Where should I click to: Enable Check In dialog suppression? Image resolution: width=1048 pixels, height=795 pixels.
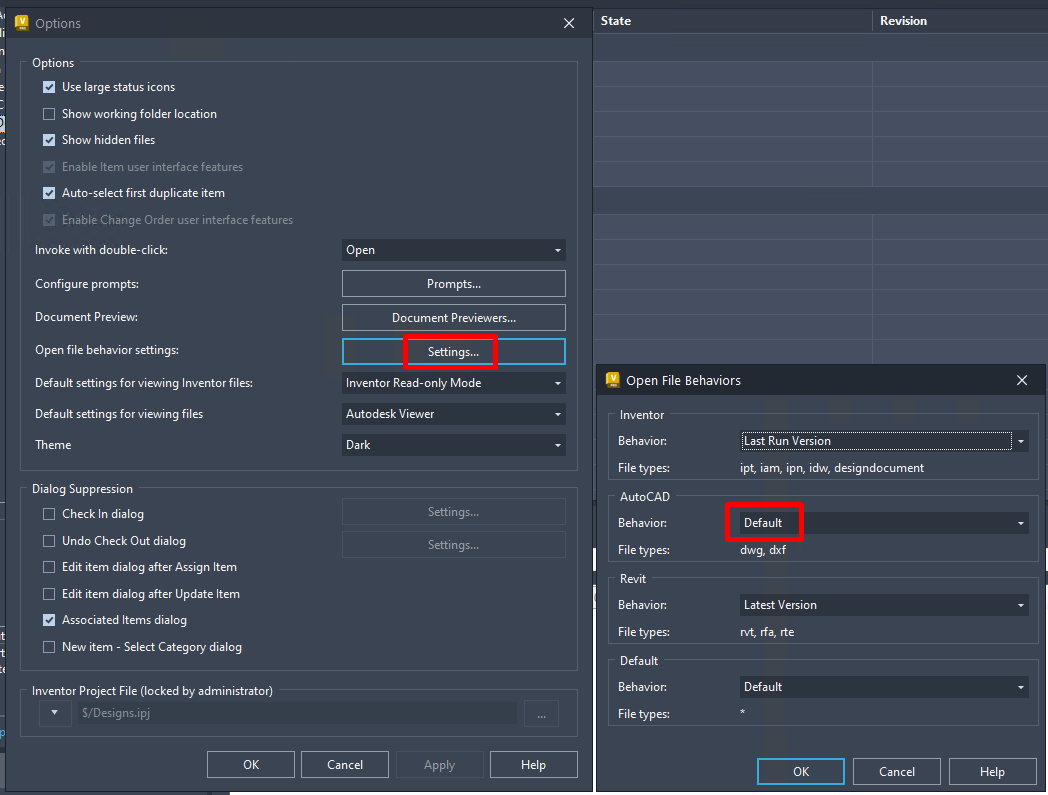[x=49, y=514]
